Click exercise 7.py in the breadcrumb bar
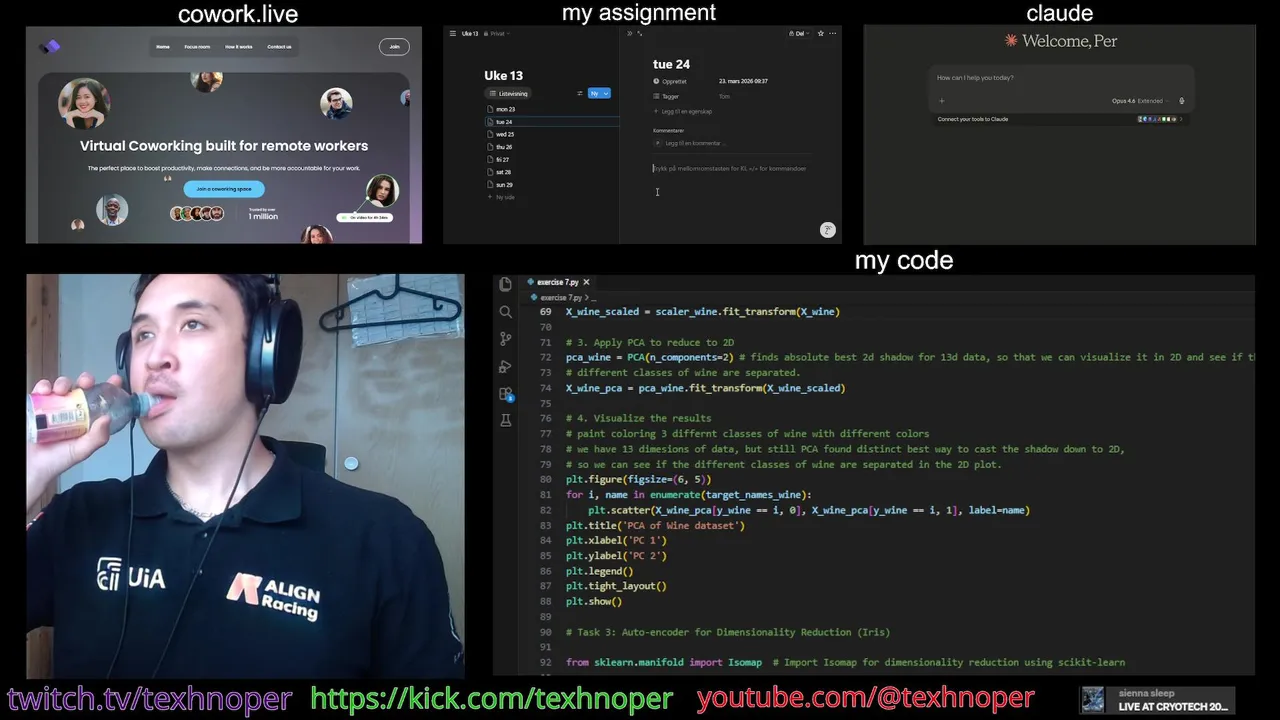This screenshot has height=720, width=1280. [562, 297]
